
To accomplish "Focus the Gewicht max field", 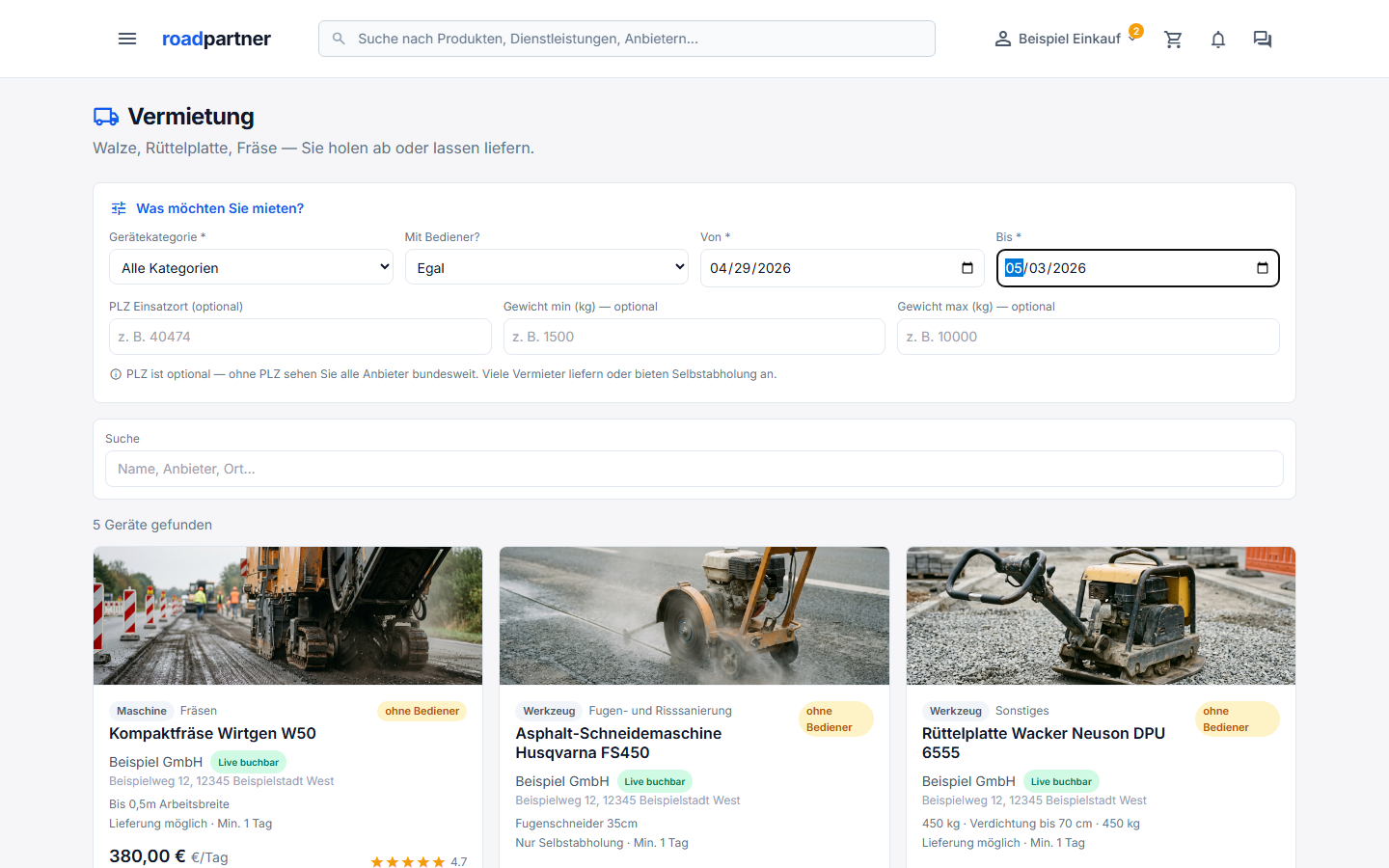I will tap(1088, 337).
